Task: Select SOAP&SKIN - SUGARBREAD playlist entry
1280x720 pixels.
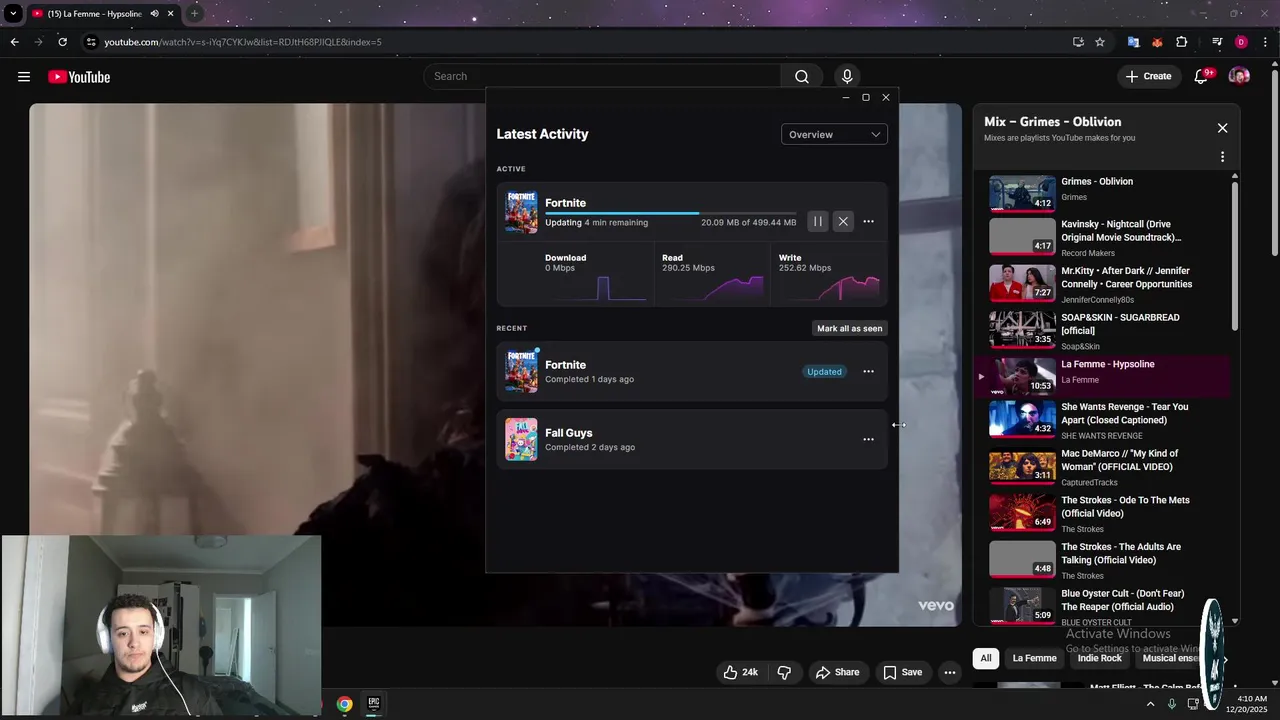Action: pyautogui.click(x=1105, y=331)
